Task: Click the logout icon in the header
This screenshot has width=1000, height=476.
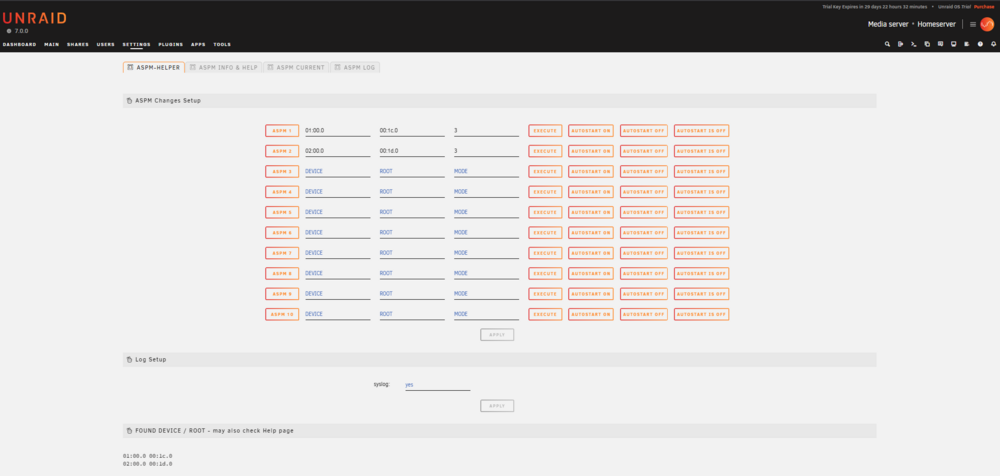Action: click(x=901, y=44)
